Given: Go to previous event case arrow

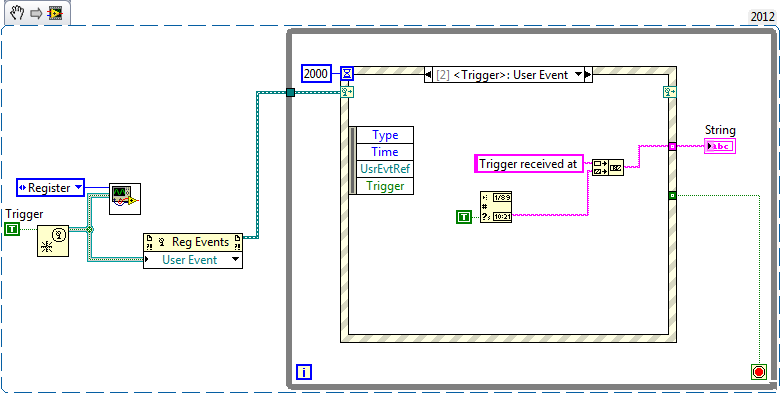Looking at the screenshot, I should point(428,75).
